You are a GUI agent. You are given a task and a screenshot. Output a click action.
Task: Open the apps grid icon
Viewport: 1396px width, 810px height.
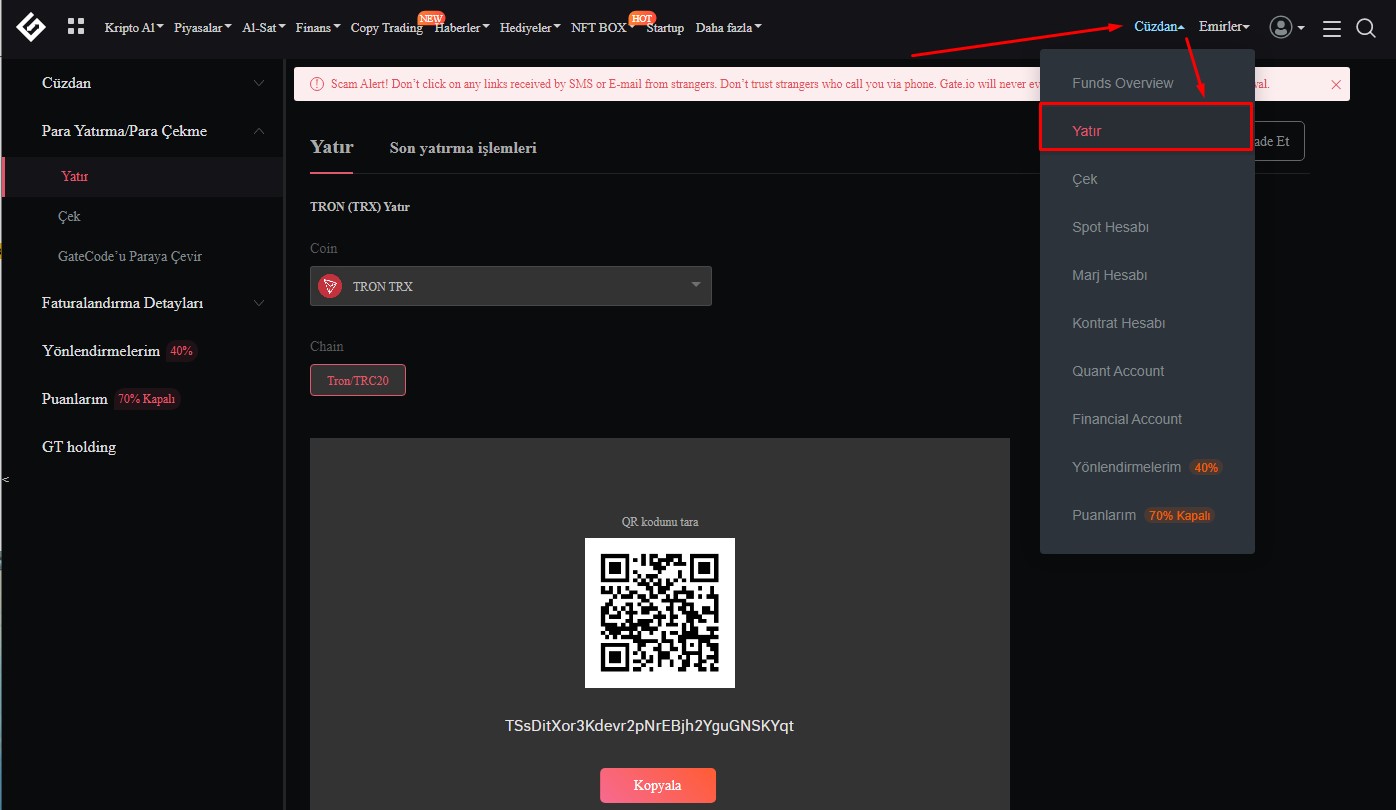tap(76, 27)
